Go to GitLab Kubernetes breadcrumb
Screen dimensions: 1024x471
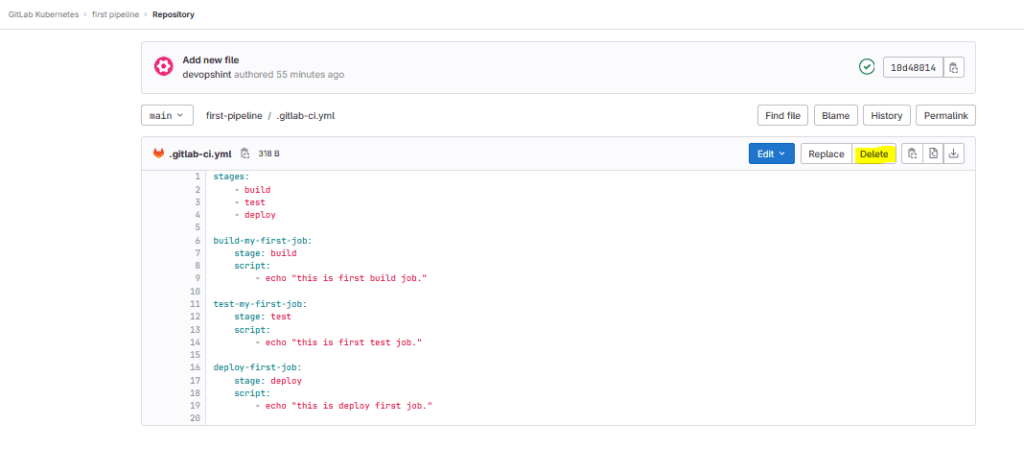(43, 14)
